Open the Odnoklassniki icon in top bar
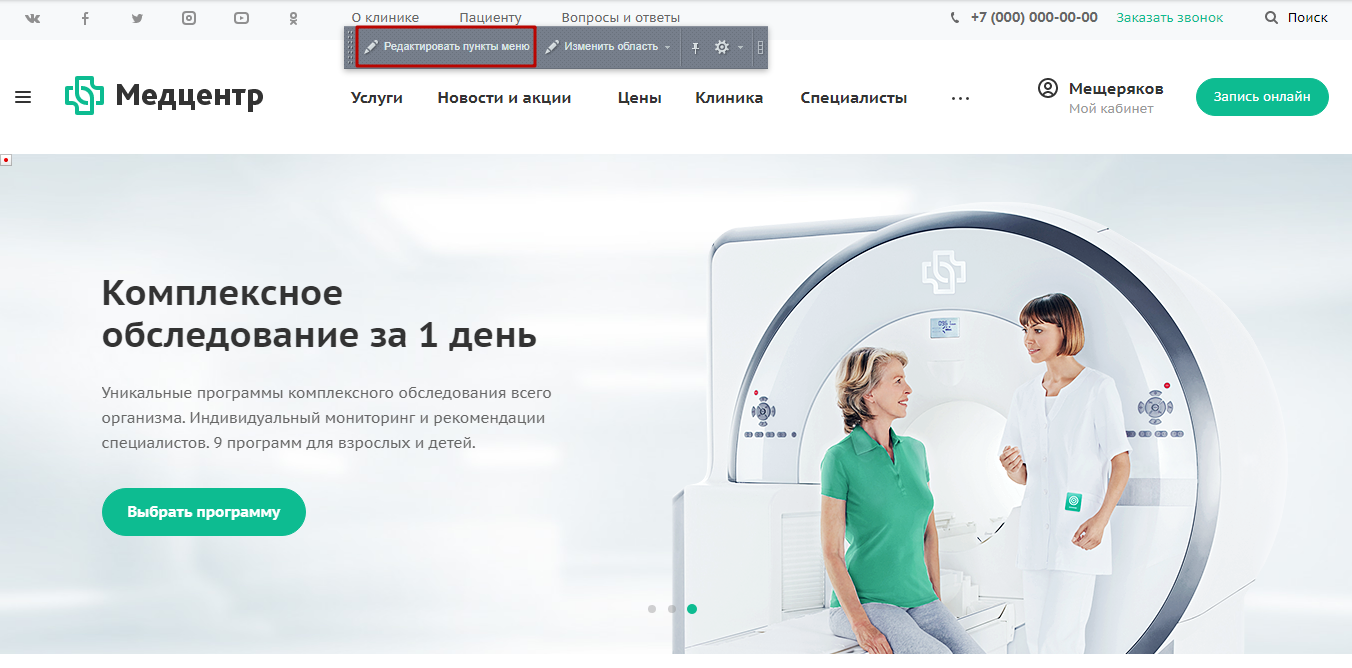Screen dimensions: 1352x668 293,18
